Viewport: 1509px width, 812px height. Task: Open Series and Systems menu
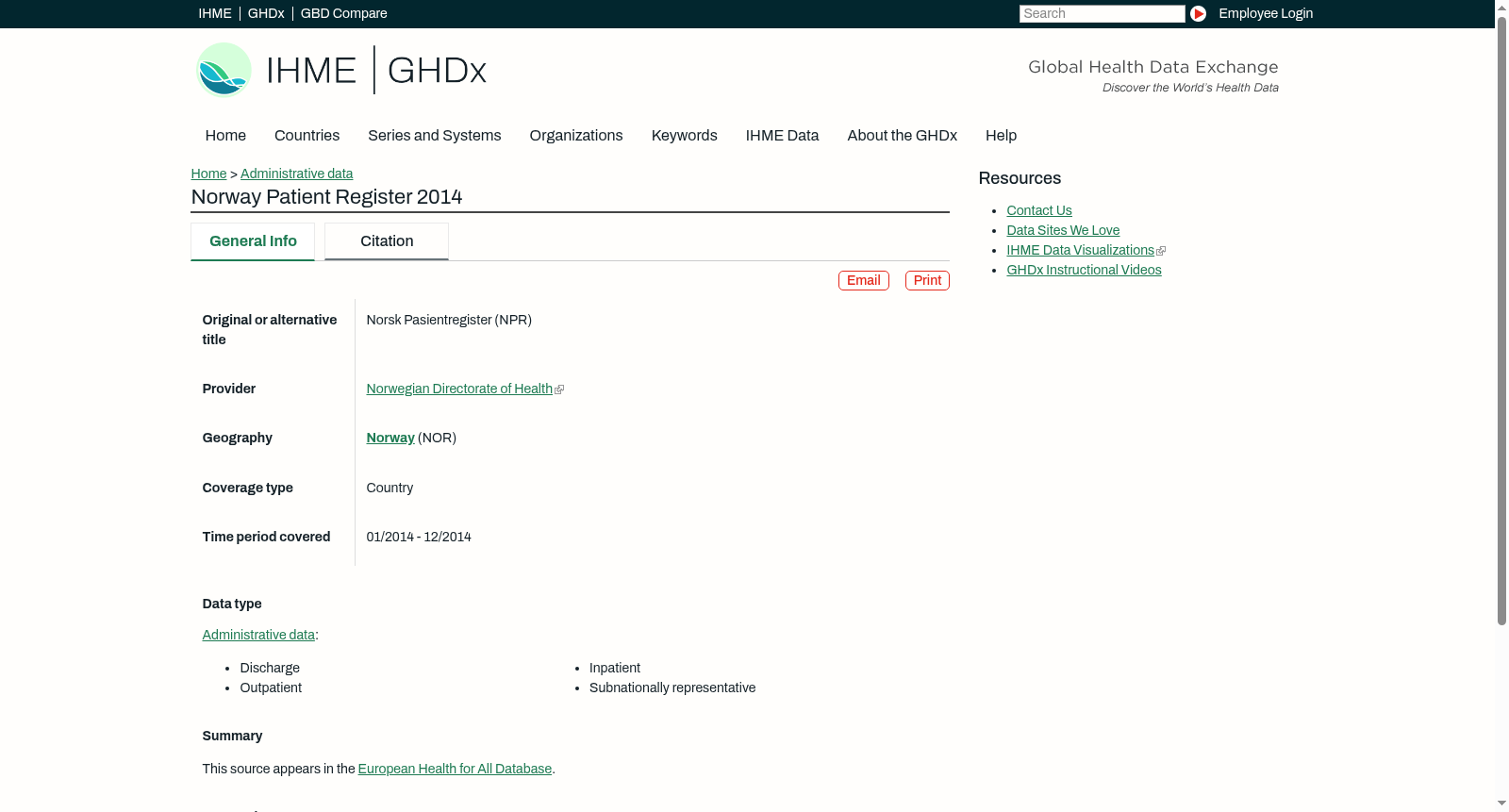[435, 136]
